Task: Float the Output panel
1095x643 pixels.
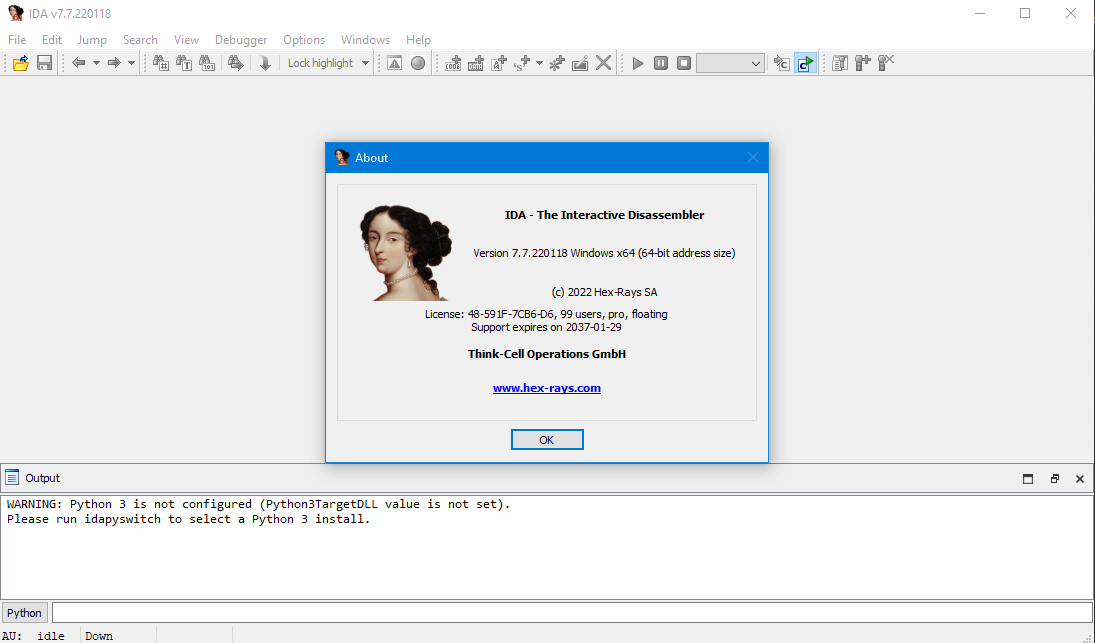Action: coord(1054,478)
